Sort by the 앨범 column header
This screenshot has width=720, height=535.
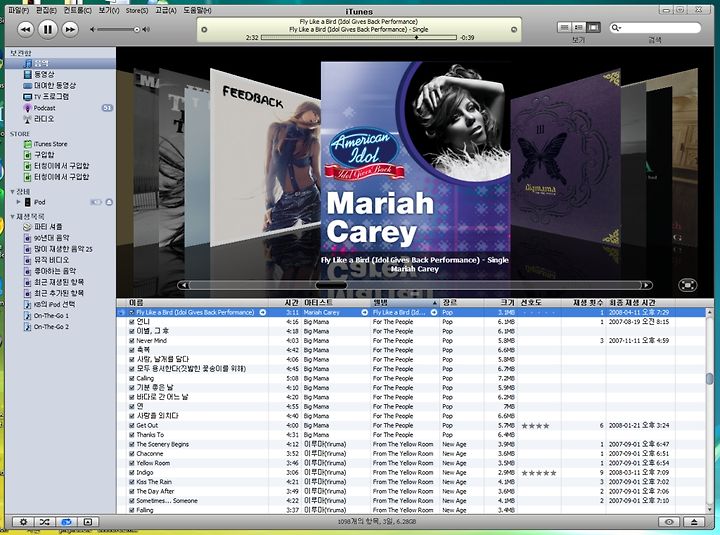405,303
